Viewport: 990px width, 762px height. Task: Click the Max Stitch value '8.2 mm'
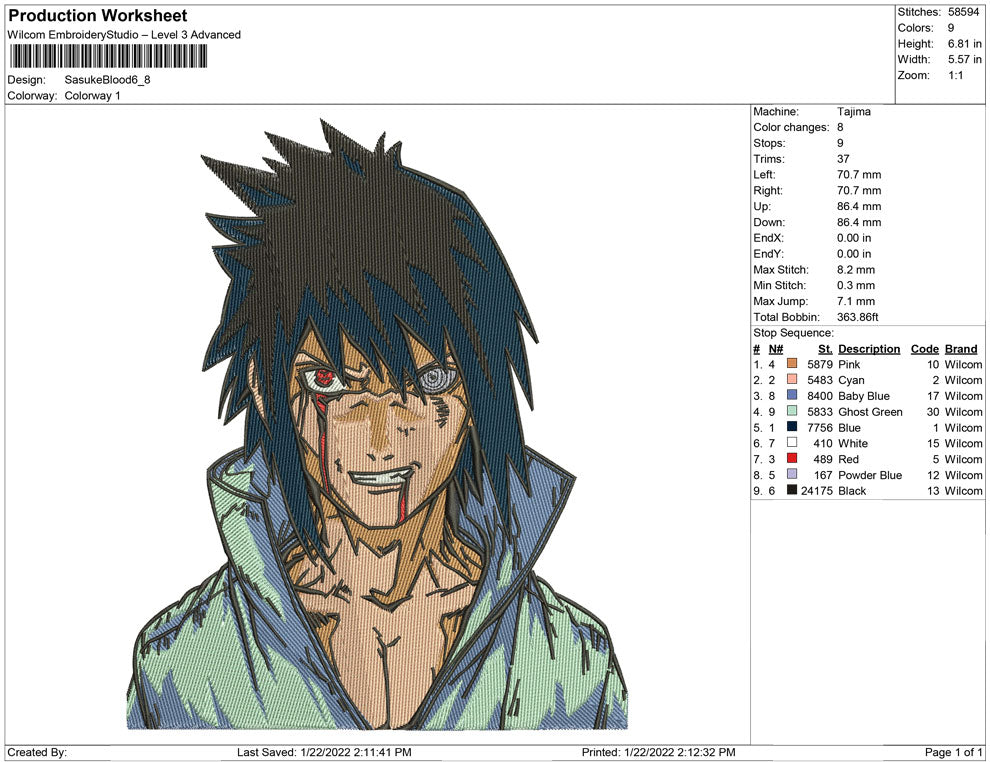[856, 270]
